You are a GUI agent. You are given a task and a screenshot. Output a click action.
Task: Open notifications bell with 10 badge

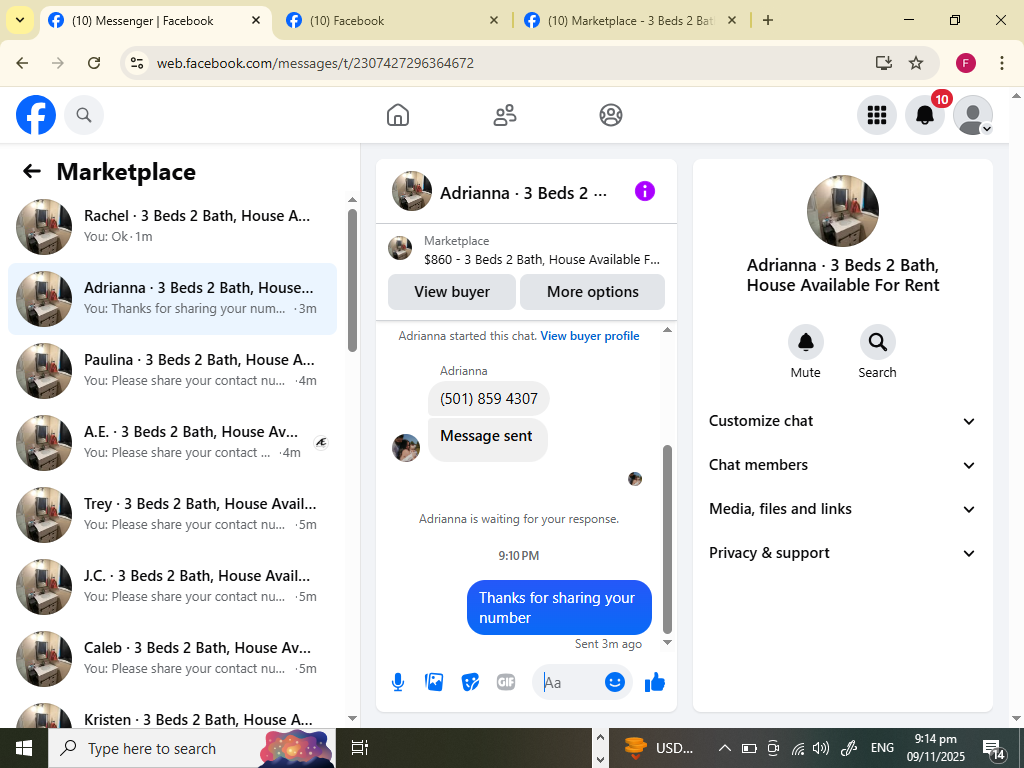925,115
